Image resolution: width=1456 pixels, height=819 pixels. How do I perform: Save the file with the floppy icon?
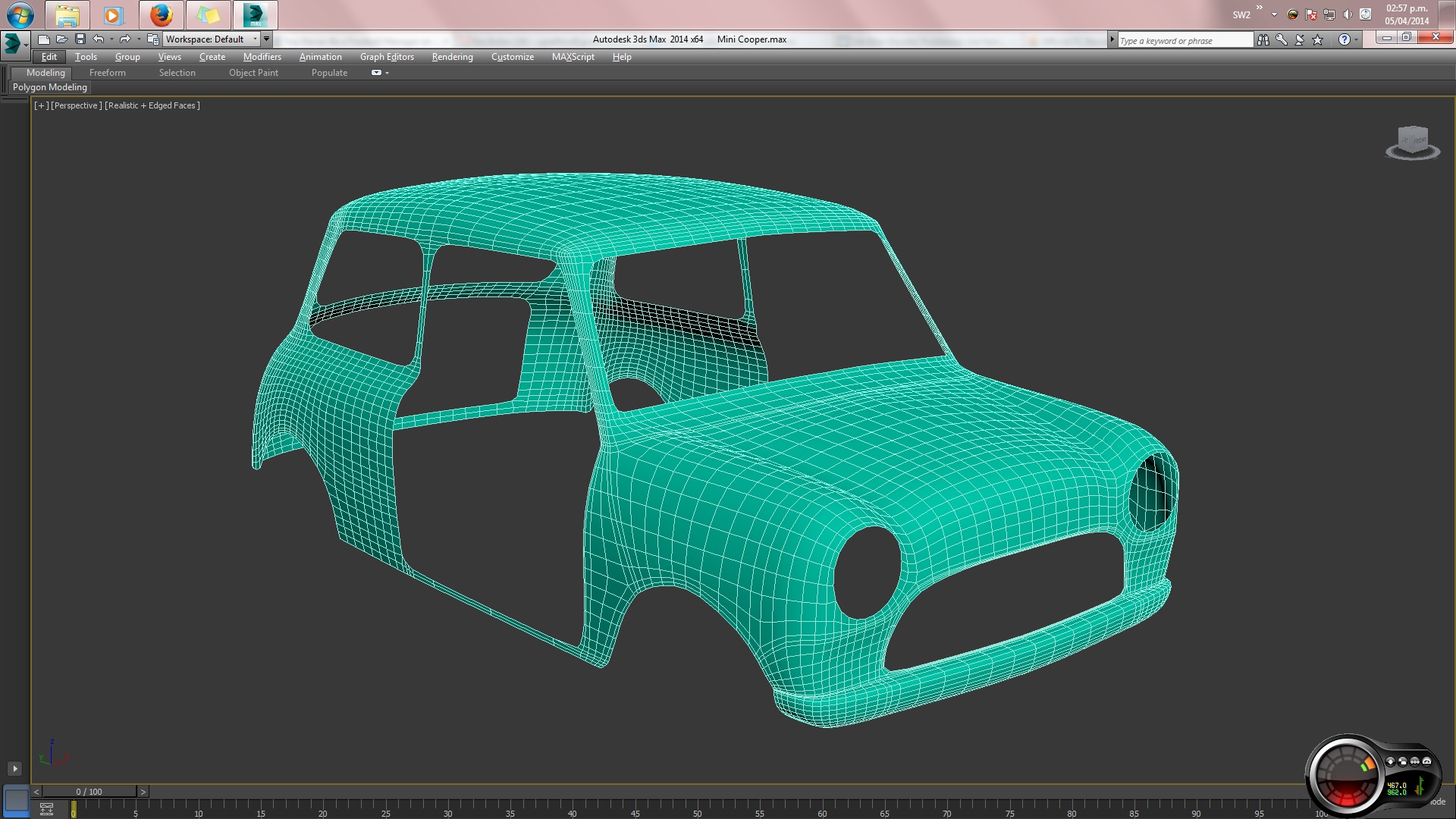[80, 39]
